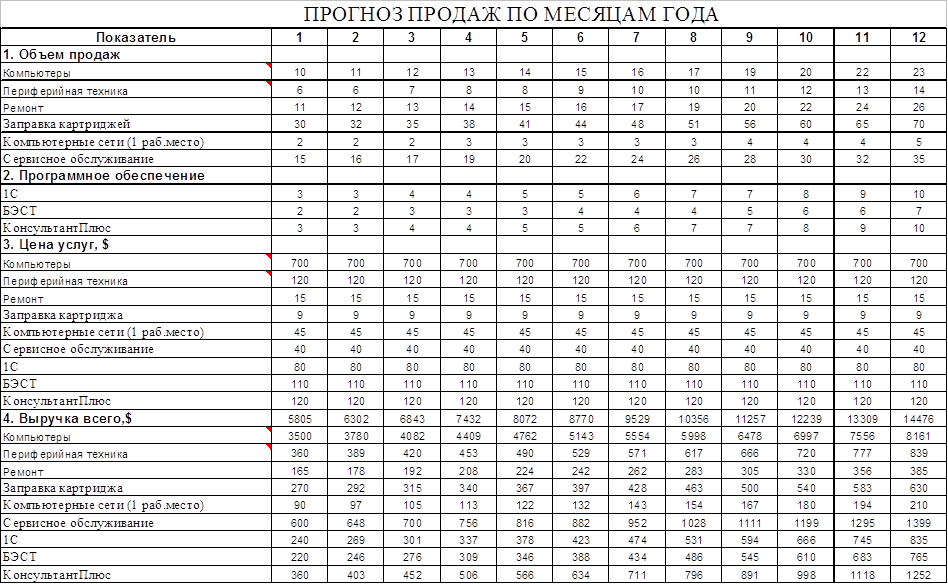Select total revenue cell with value 5805

coord(300,419)
